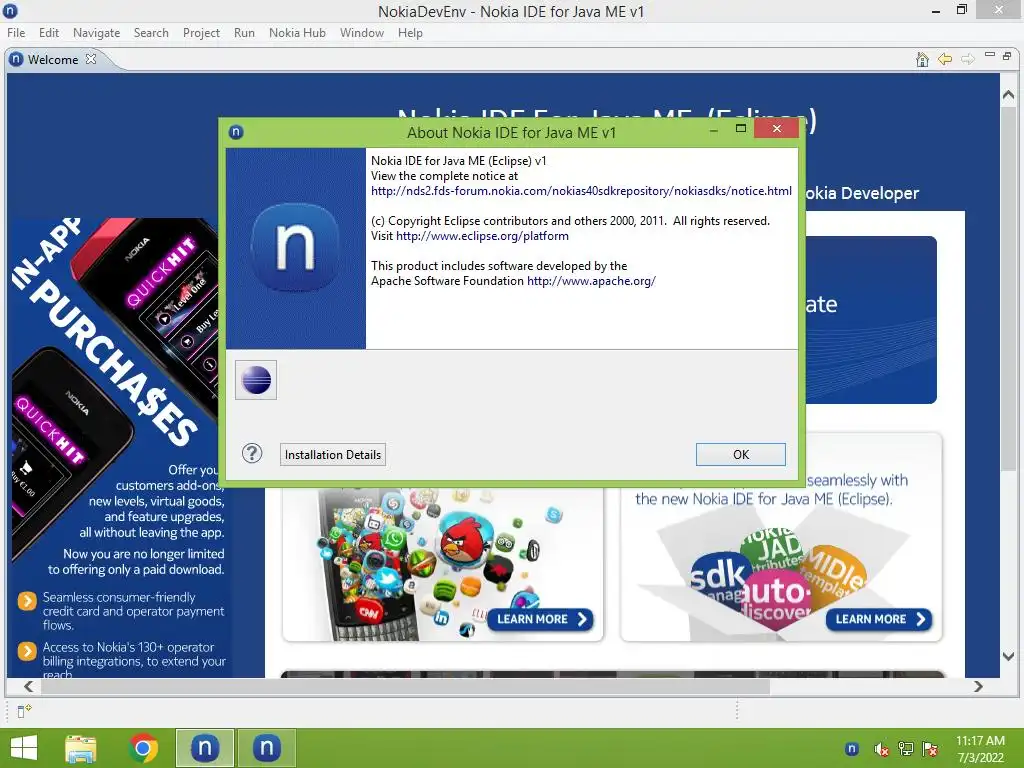Click the Angry Birds apps phone thumbnail
Image resolution: width=1024 pixels, height=768 pixels.
(x=443, y=565)
